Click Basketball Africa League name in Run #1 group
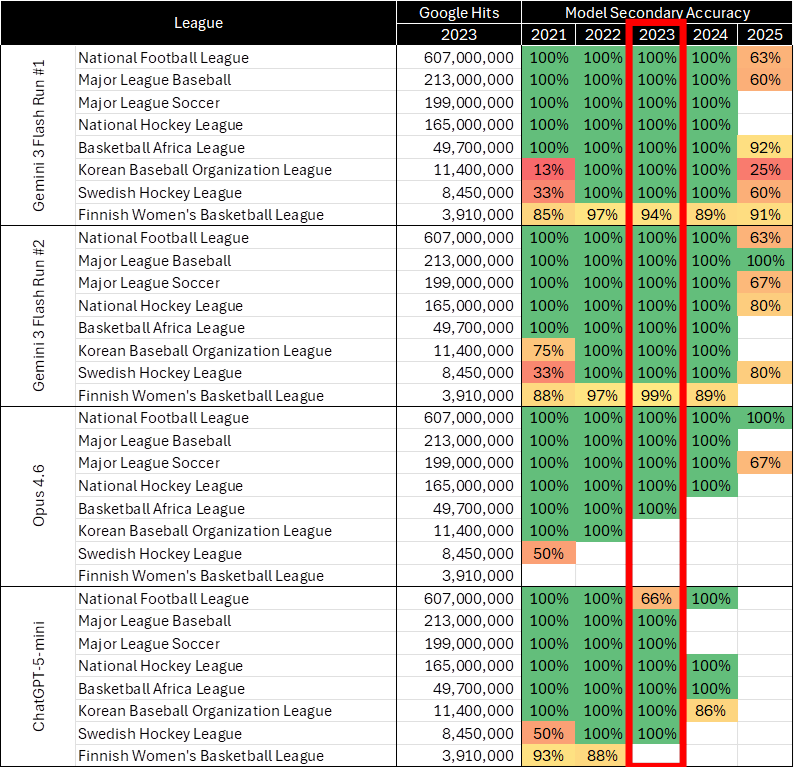The width and height of the screenshot is (794, 768). point(162,147)
